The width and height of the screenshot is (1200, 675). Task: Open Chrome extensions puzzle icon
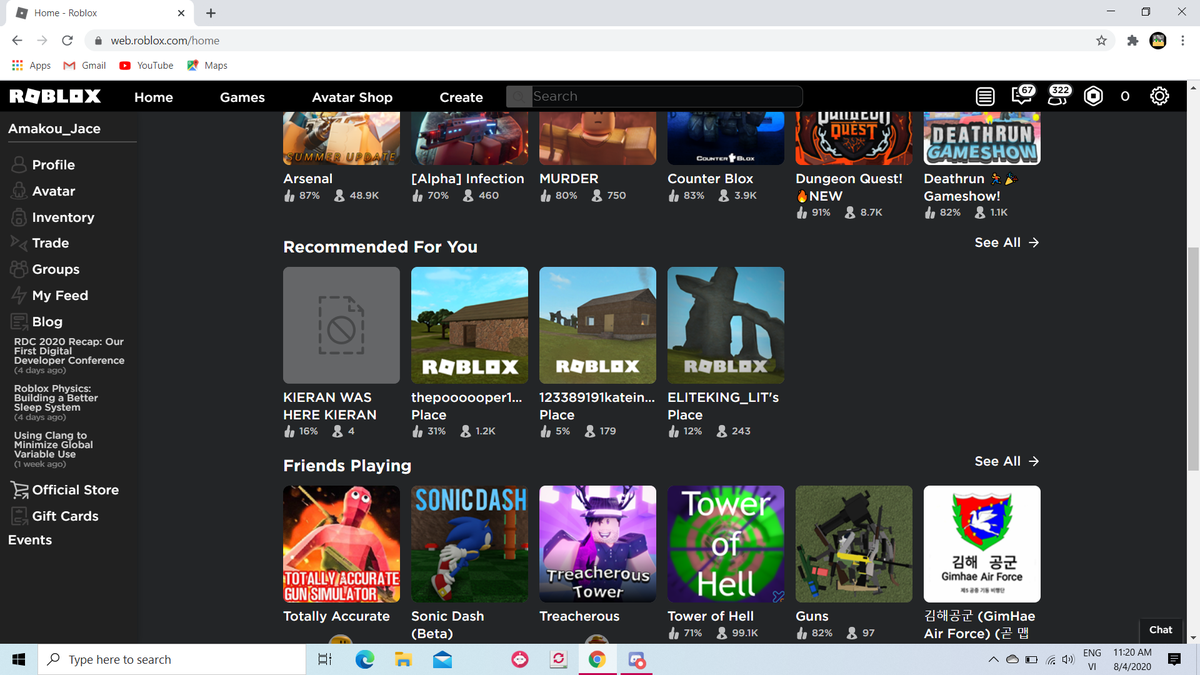(1132, 40)
